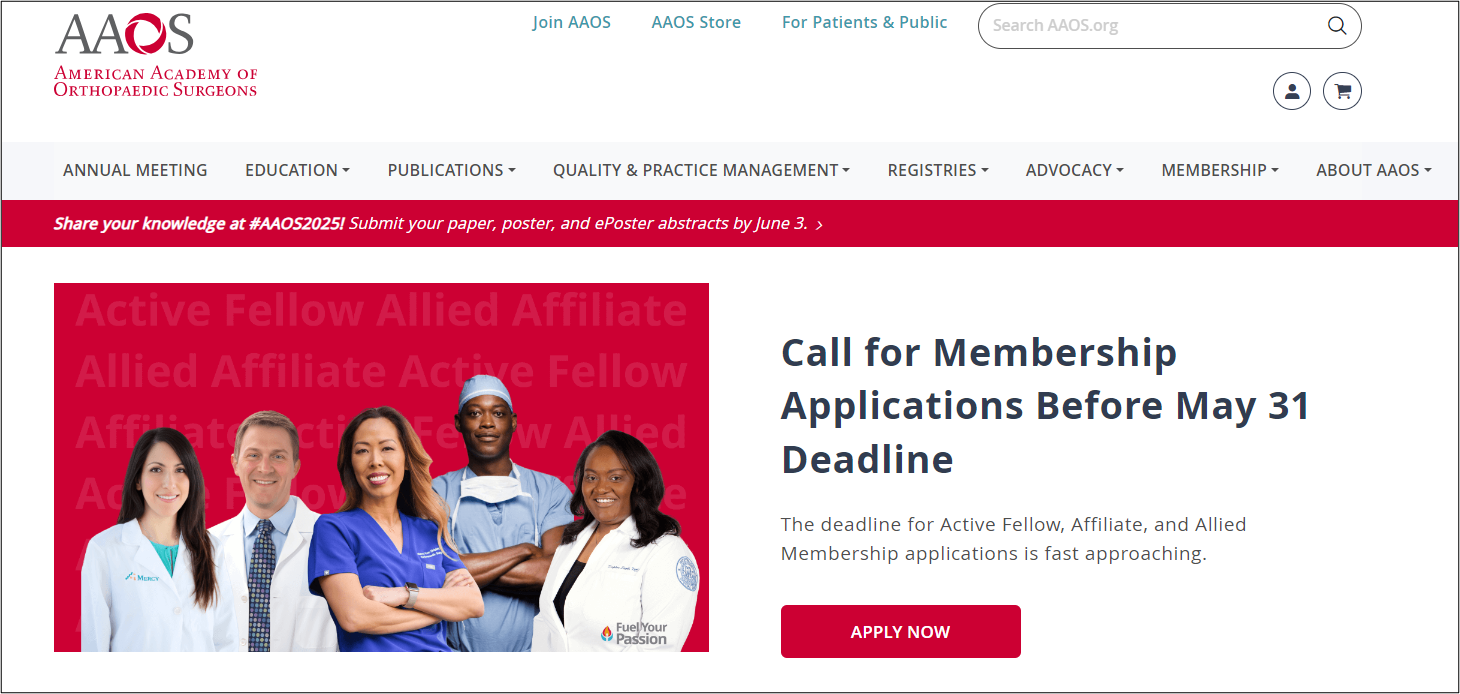Click the membership promotional image

point(381,467)
